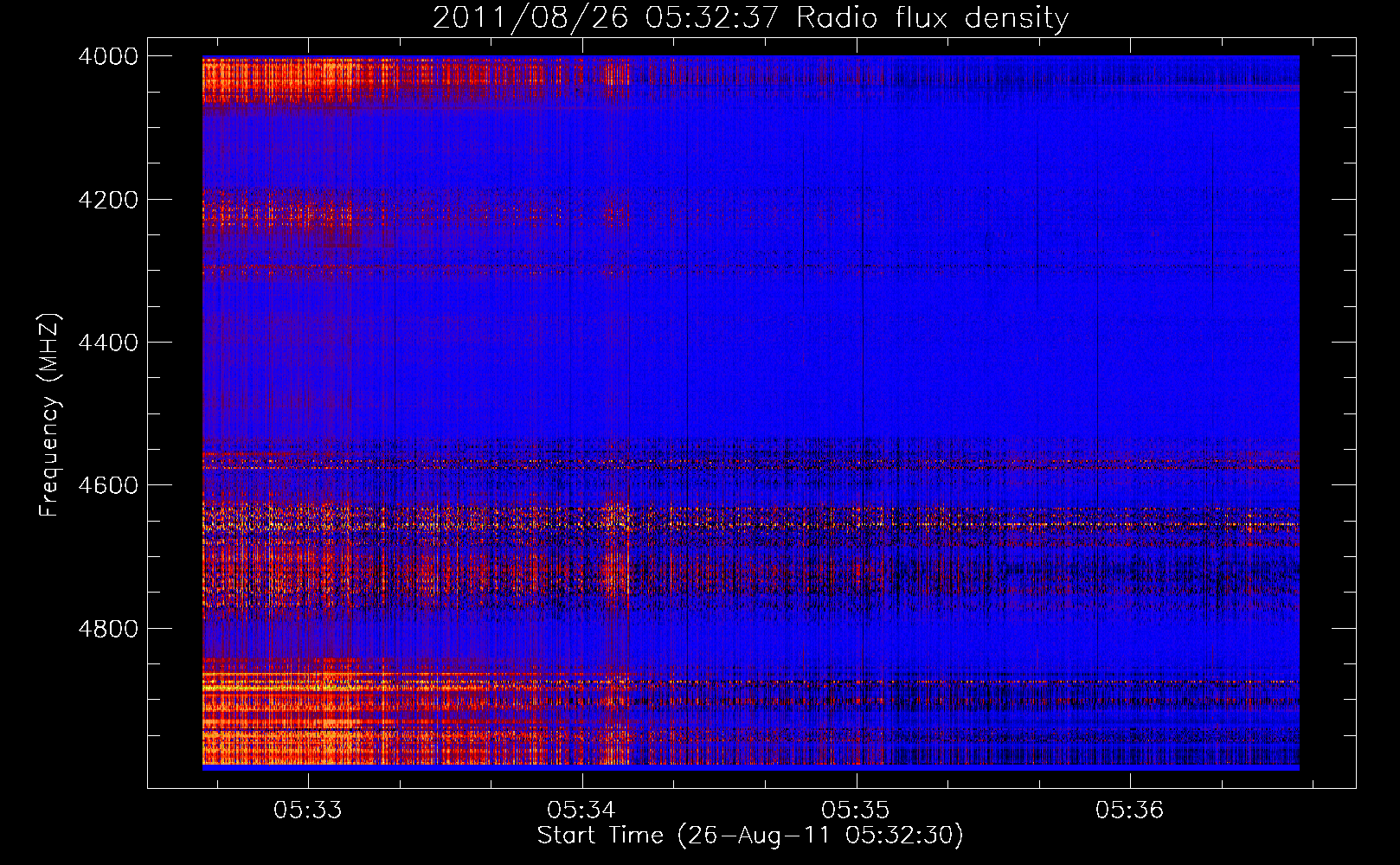Select the 4000 frequency axis label

point(108,56)
